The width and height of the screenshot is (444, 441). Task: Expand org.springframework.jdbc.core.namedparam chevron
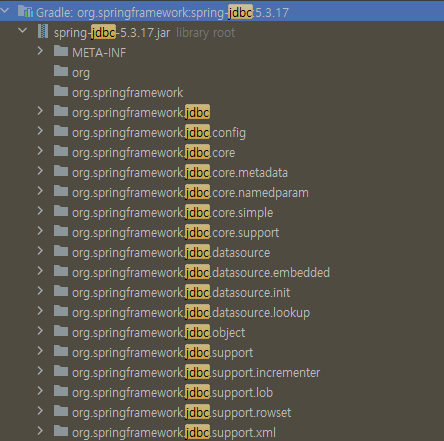40,191
